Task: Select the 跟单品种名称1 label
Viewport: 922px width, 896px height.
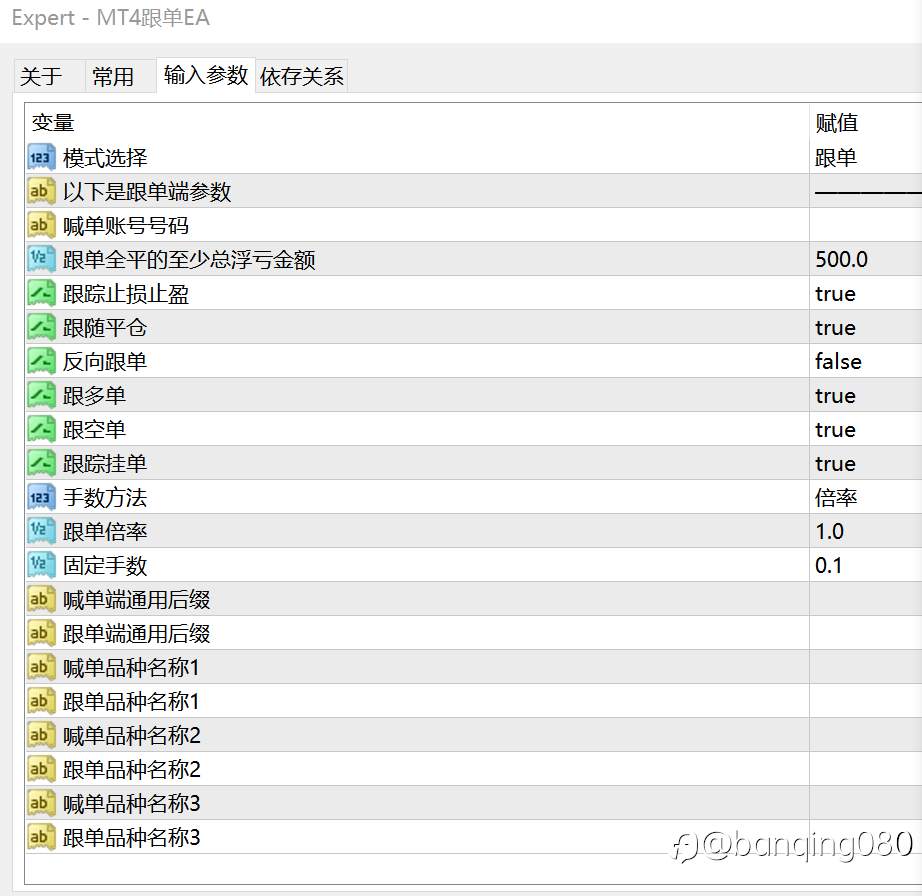Action: coord(131,701)
